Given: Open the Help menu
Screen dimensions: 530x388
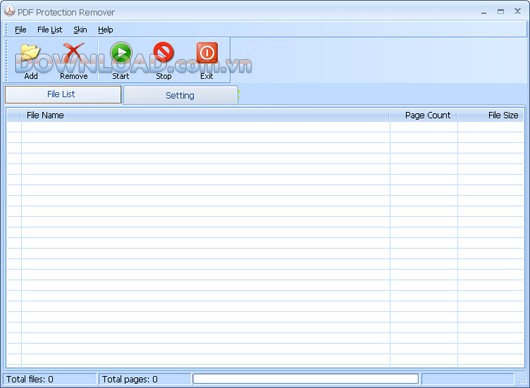Looking at the screenshot, I should 105,30.
